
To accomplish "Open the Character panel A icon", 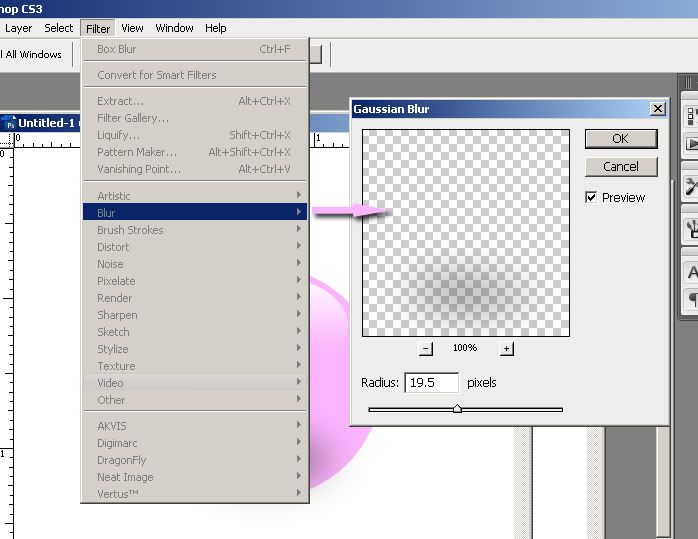I will click(692, 272).
